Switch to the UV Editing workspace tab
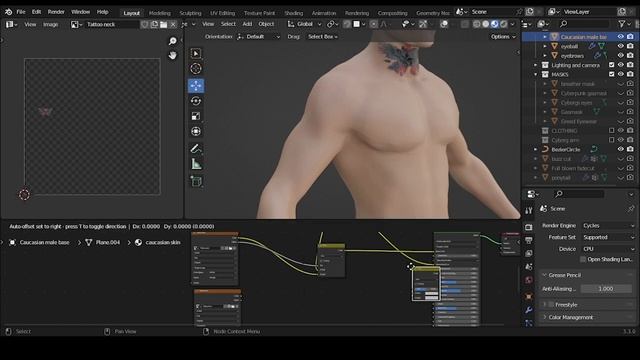Screen dimensions: 640x360 222,13
